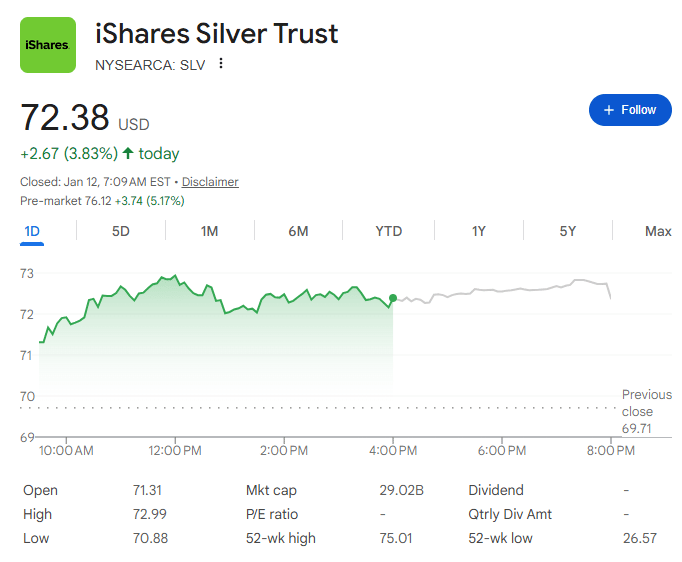This screenshot has width=682, height=562.
Task: Click the green iShares logo
Action: tap(48, 45)
